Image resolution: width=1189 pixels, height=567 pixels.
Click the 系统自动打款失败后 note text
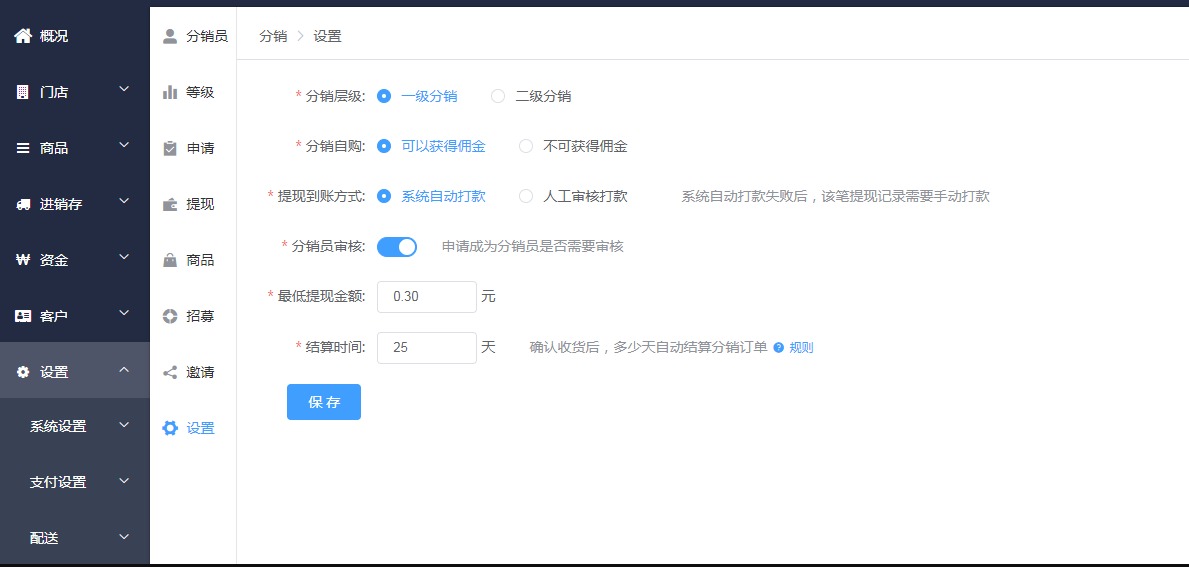tap(836, 196)
